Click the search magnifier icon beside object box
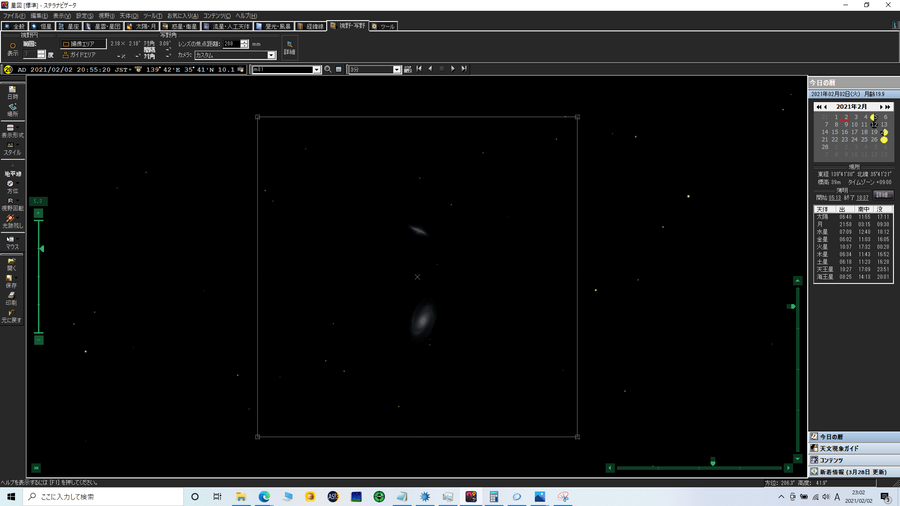The image size is (900, 506). [x=328, y=69]
